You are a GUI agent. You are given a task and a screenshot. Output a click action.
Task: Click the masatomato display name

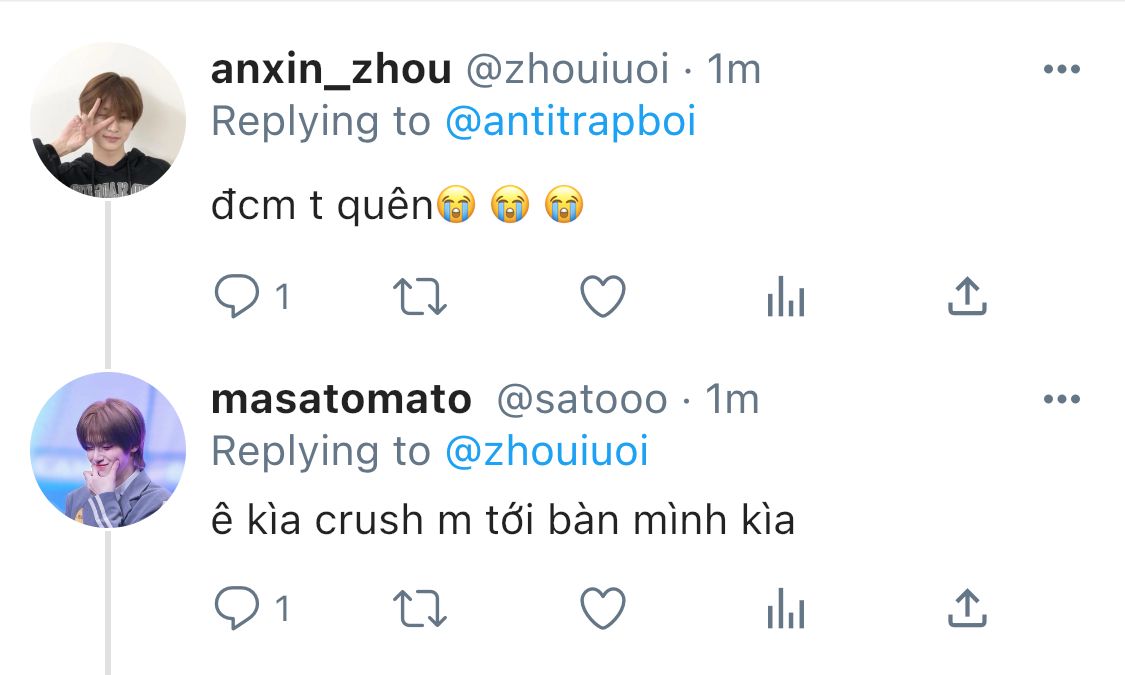pos(341,400)
